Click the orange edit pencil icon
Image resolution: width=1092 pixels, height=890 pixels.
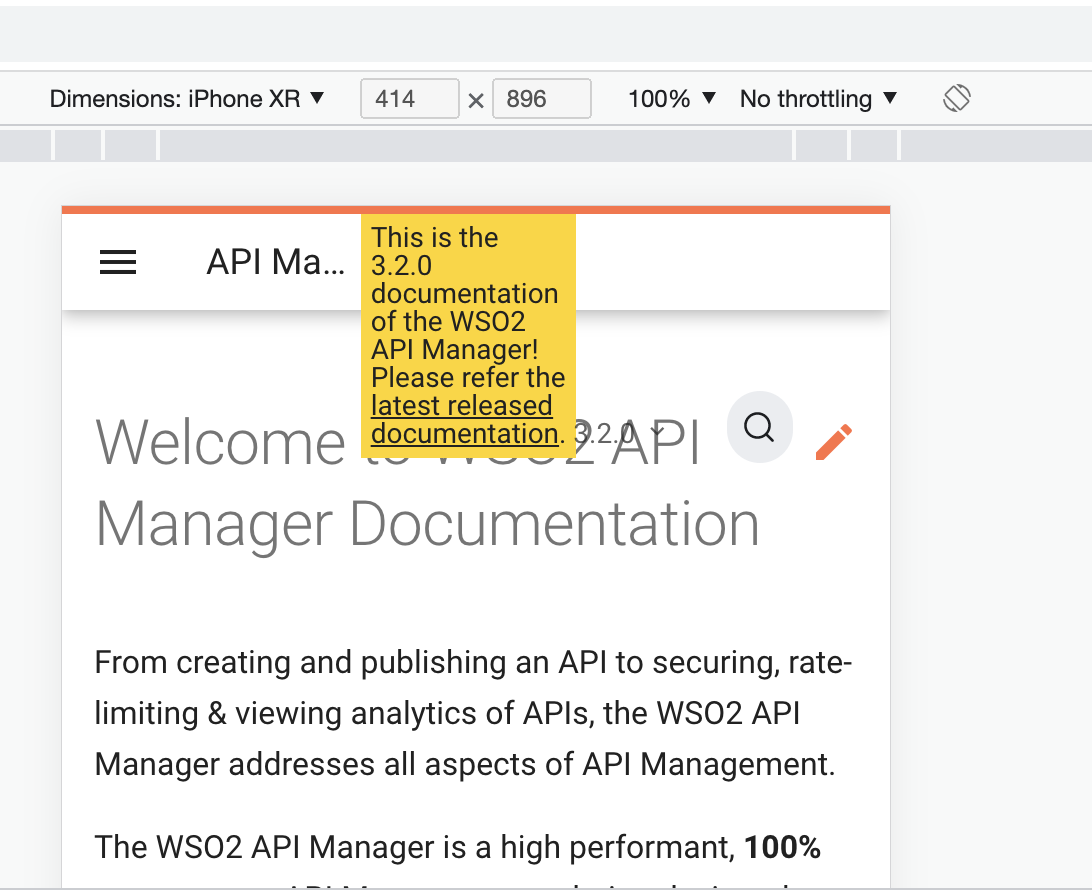tap(834, 442)
